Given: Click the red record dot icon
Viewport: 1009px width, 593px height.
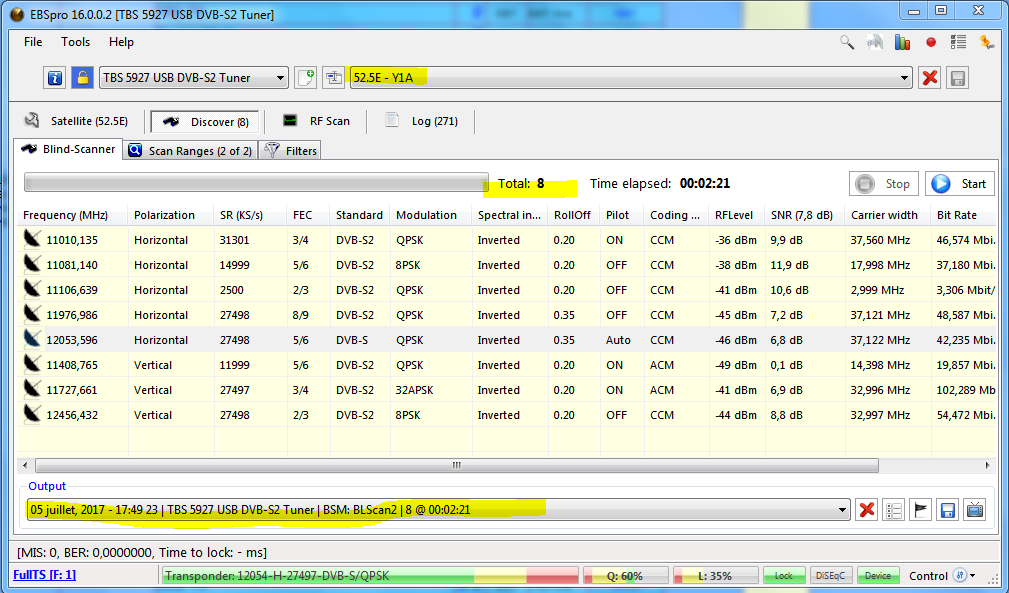Looking at the screenshot, I should point(931,42).
